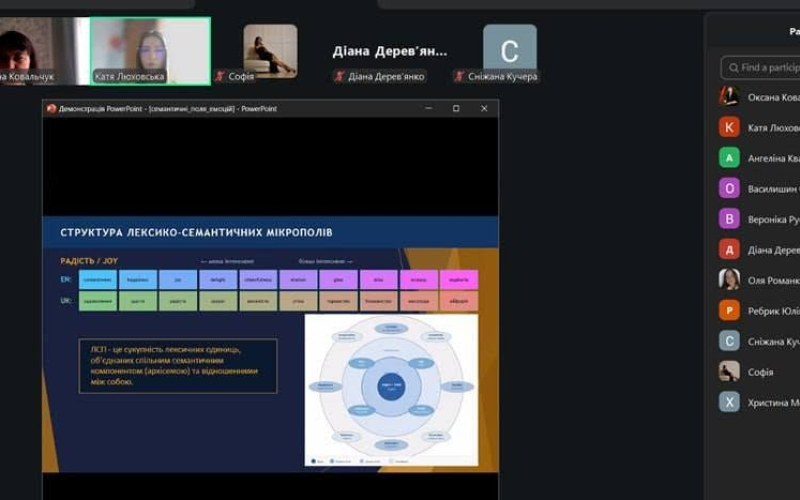The width and height of the screenshot is (800, 500).
Task: Select 'Катя Люхов...' name in participants list
Action: (x=773, y=128)
